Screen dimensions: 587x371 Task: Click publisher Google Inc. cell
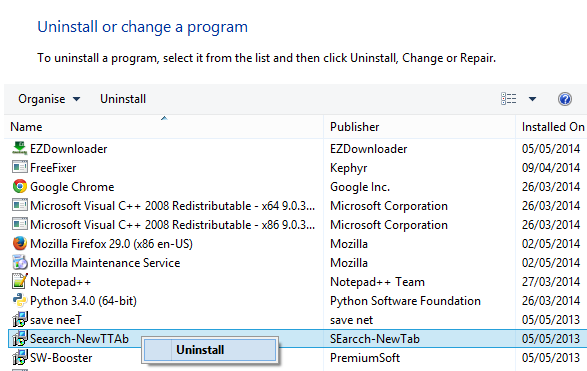click(x=360, y=187)
